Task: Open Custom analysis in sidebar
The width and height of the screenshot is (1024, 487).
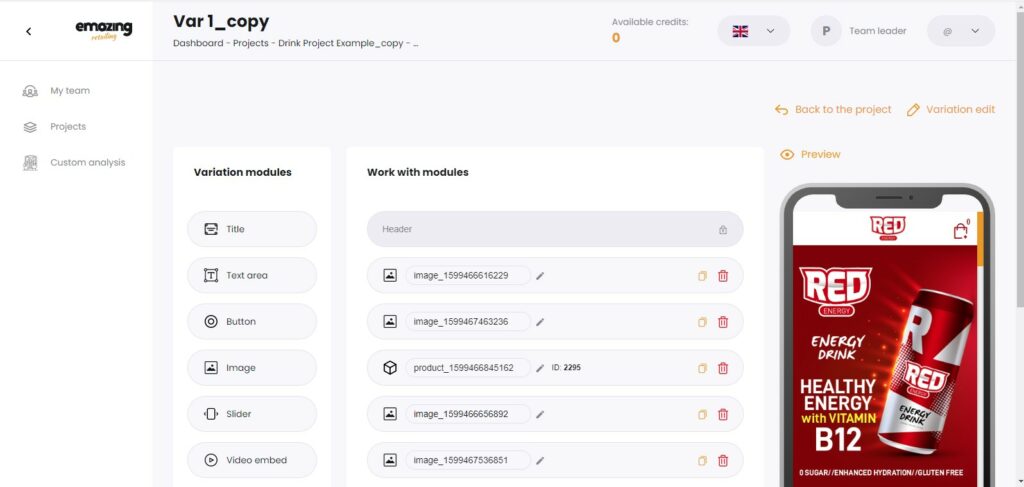Action: (88, 163)
